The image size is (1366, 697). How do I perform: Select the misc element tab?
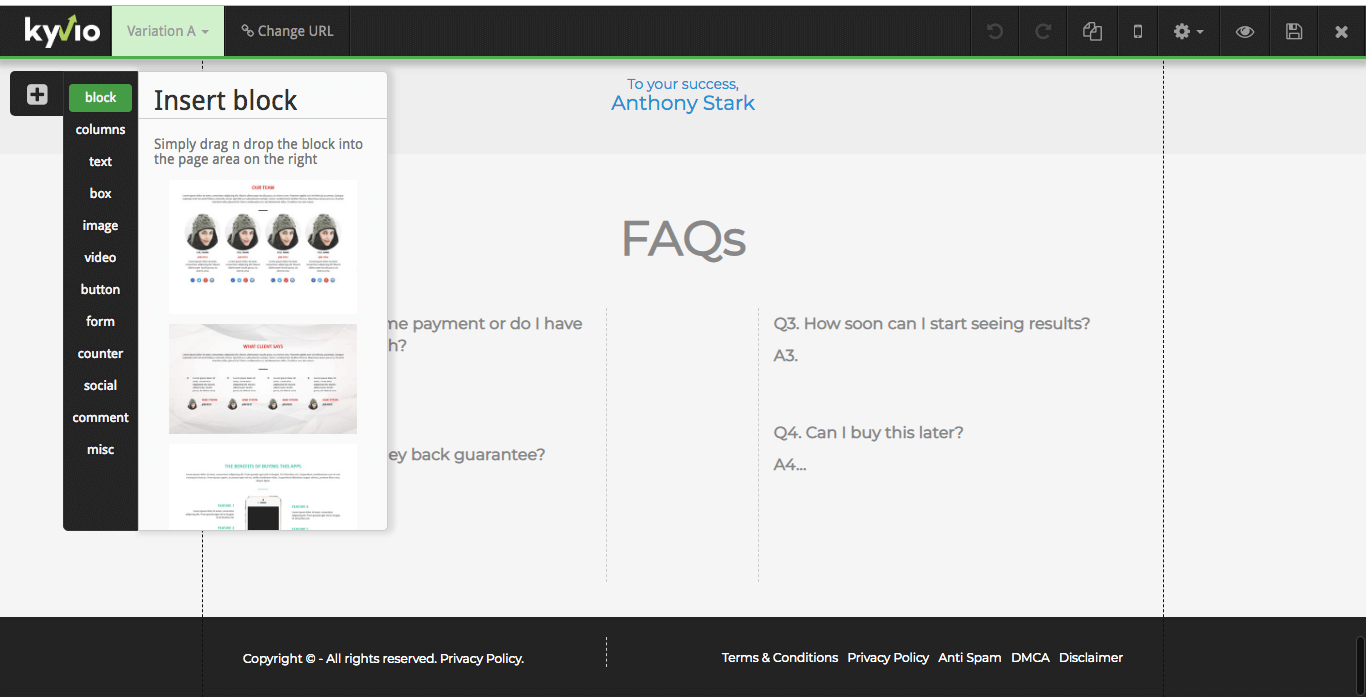pyautogui.click(x=100, y=449)
